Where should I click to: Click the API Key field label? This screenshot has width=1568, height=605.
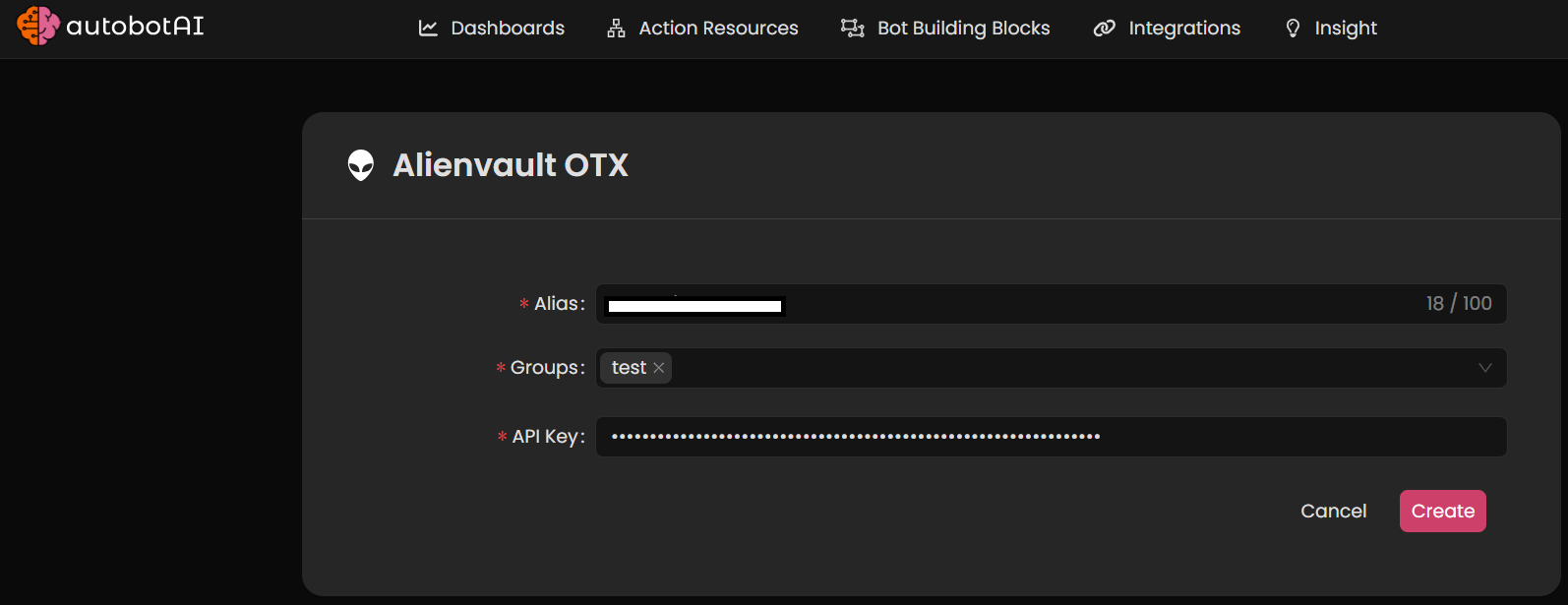(549, 437)
